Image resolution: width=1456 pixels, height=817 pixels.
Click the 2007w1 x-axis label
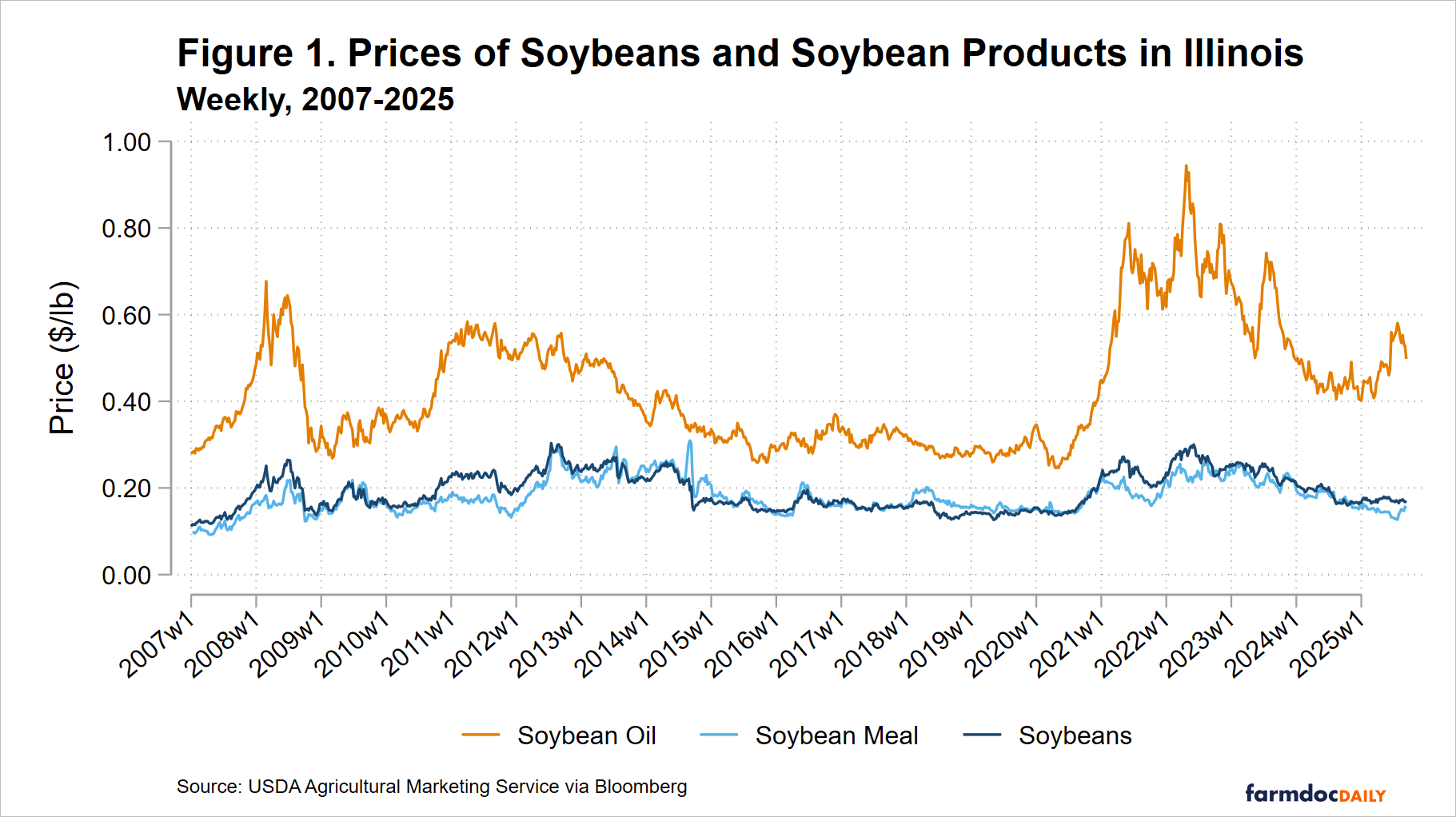(x=158, y=642)
